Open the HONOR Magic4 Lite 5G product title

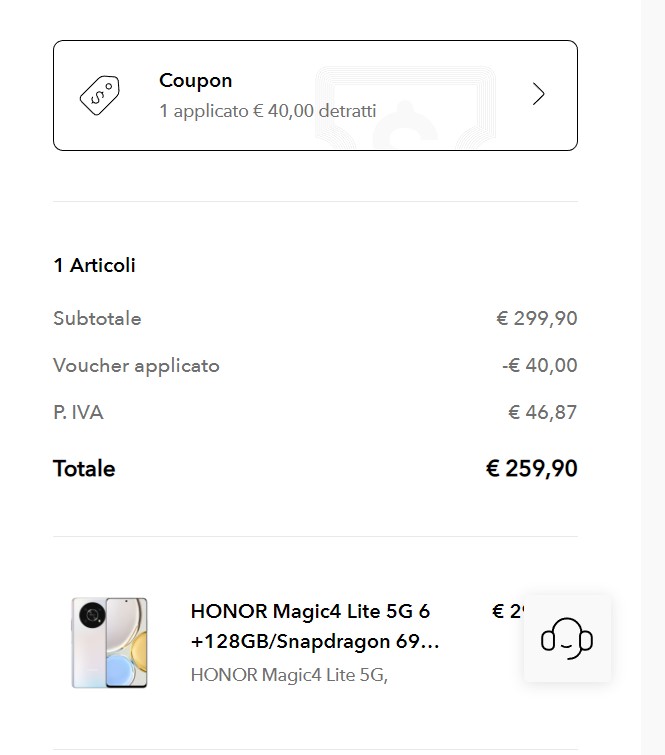click(314, 626)
